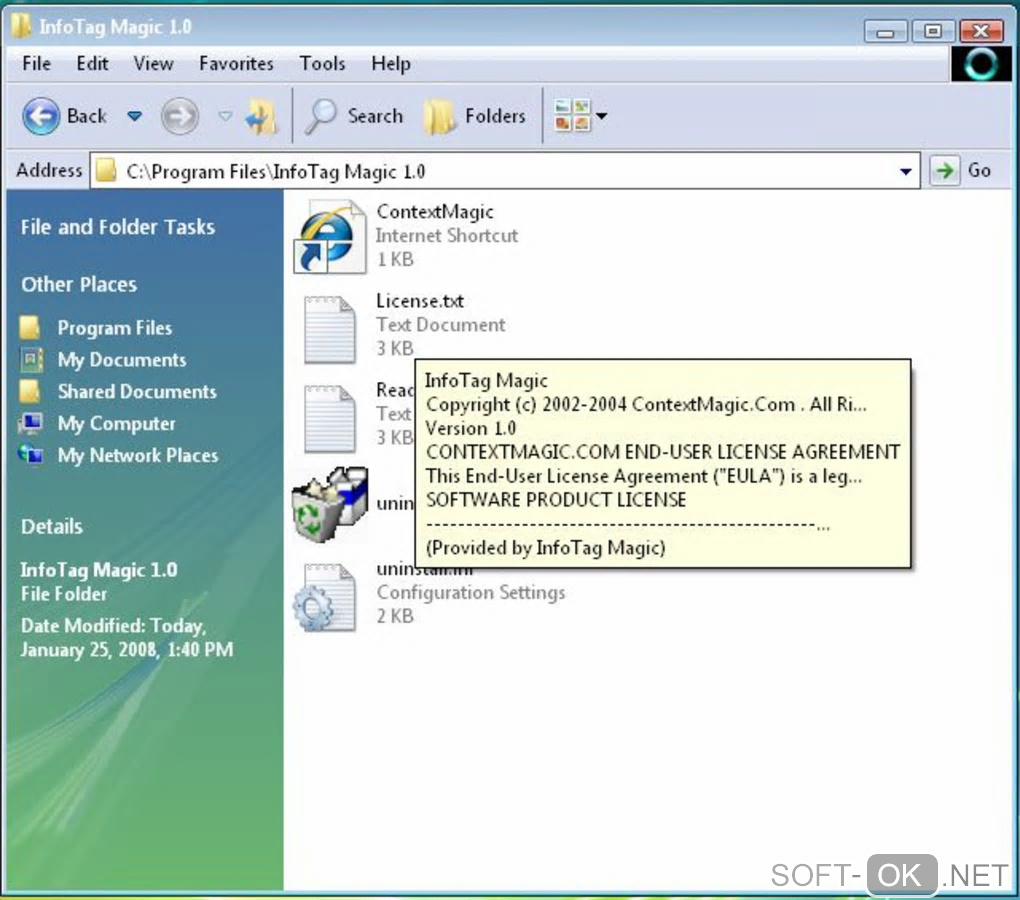Go to Program Files link
Image resolution: width=1020 pixels, height=900 pixels.
[x=114, y=328]
